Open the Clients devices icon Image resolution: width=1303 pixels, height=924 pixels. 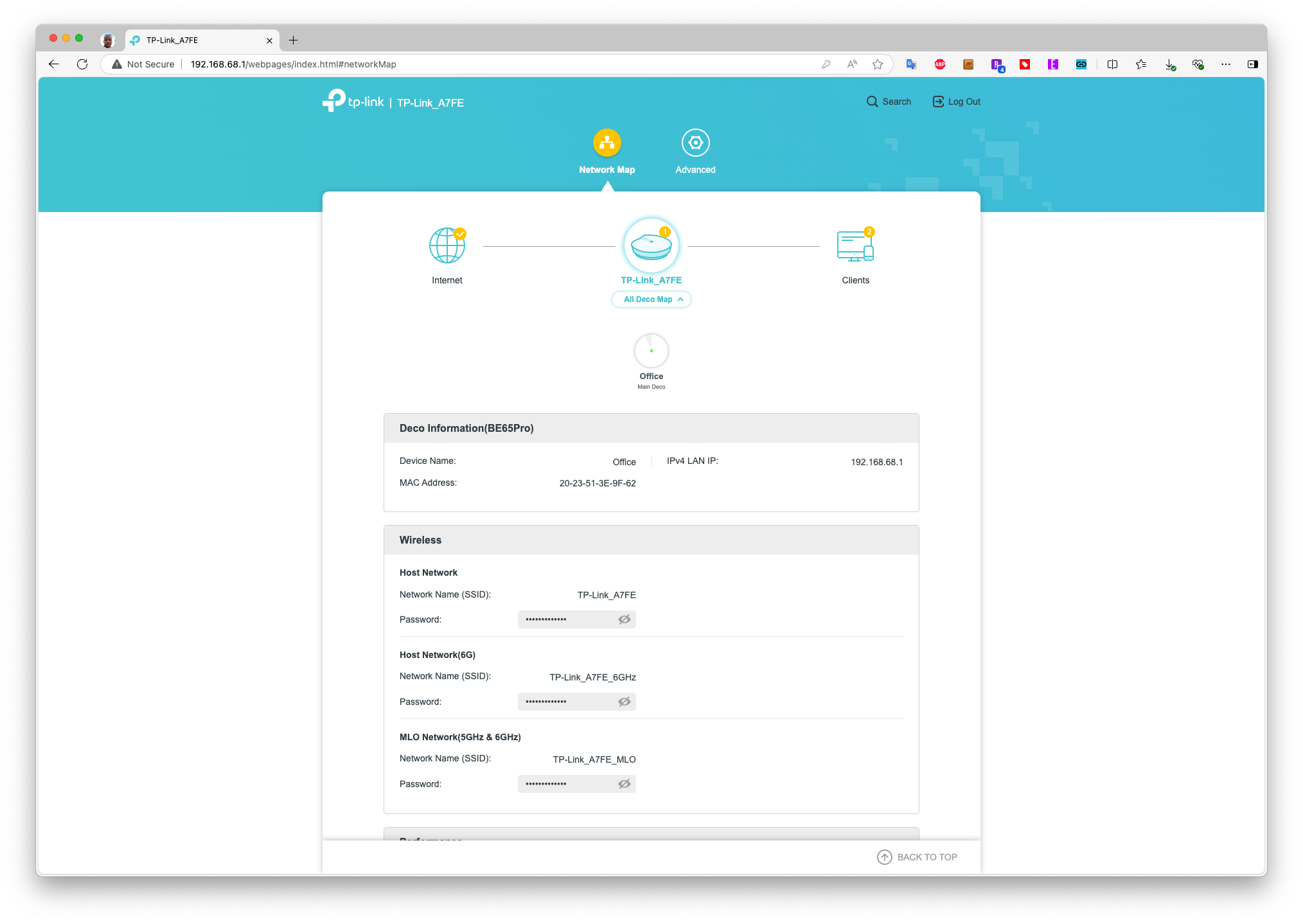pos(856,245)
